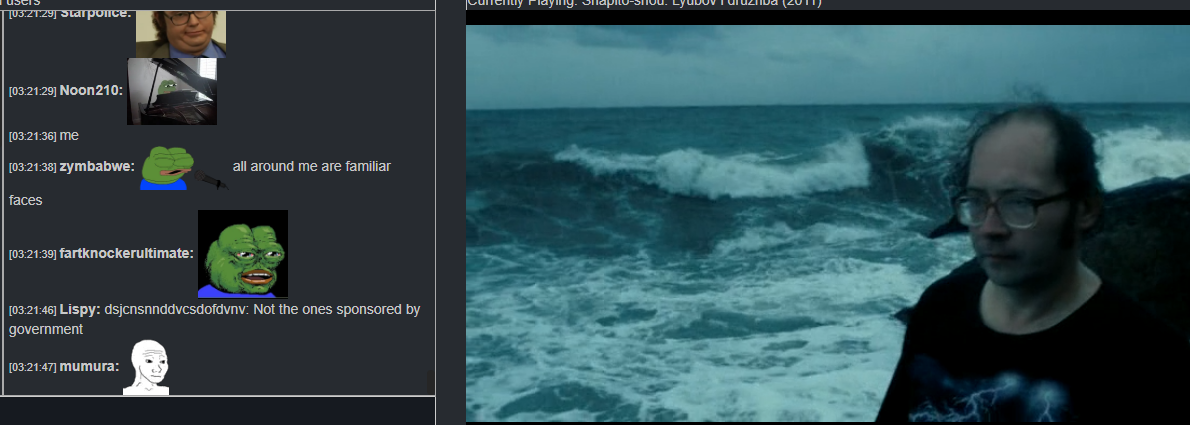Click zymbabwe's singing Pepe emote
Viewport: 1190px width, 425px height.
[167, 167]
